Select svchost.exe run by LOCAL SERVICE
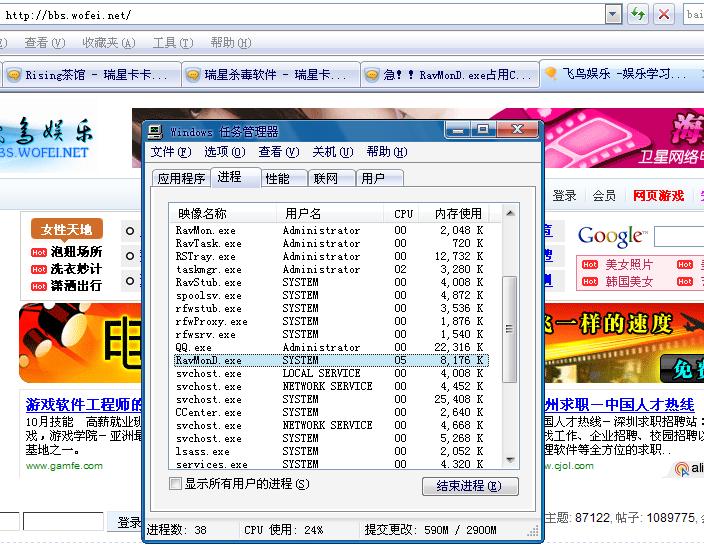704x550 pixels. [331, 374]
